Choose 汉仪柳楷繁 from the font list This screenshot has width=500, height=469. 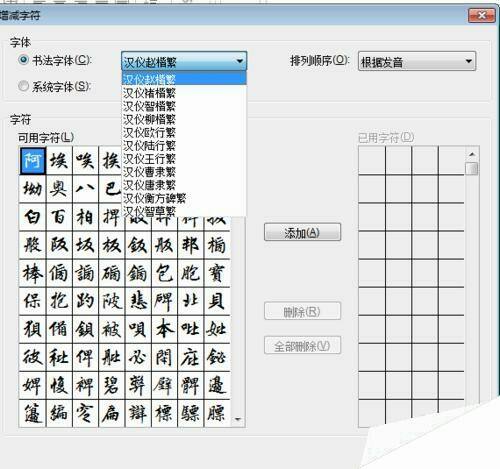184,119
